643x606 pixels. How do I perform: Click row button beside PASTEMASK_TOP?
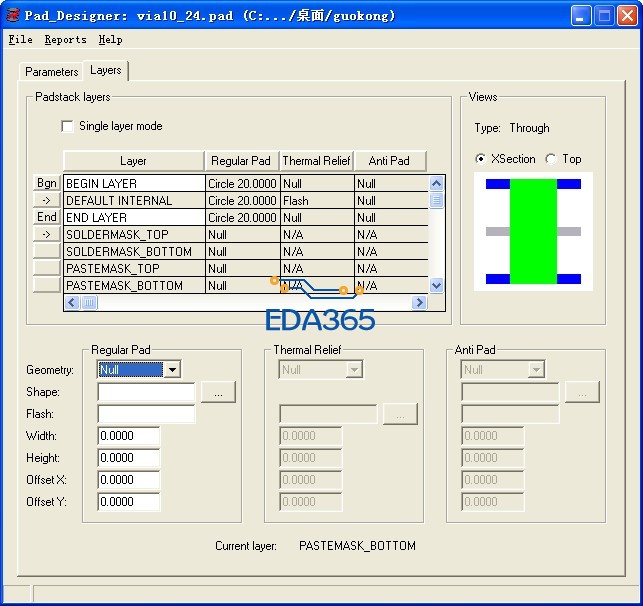pyautogui.click(x=47, y=268)
